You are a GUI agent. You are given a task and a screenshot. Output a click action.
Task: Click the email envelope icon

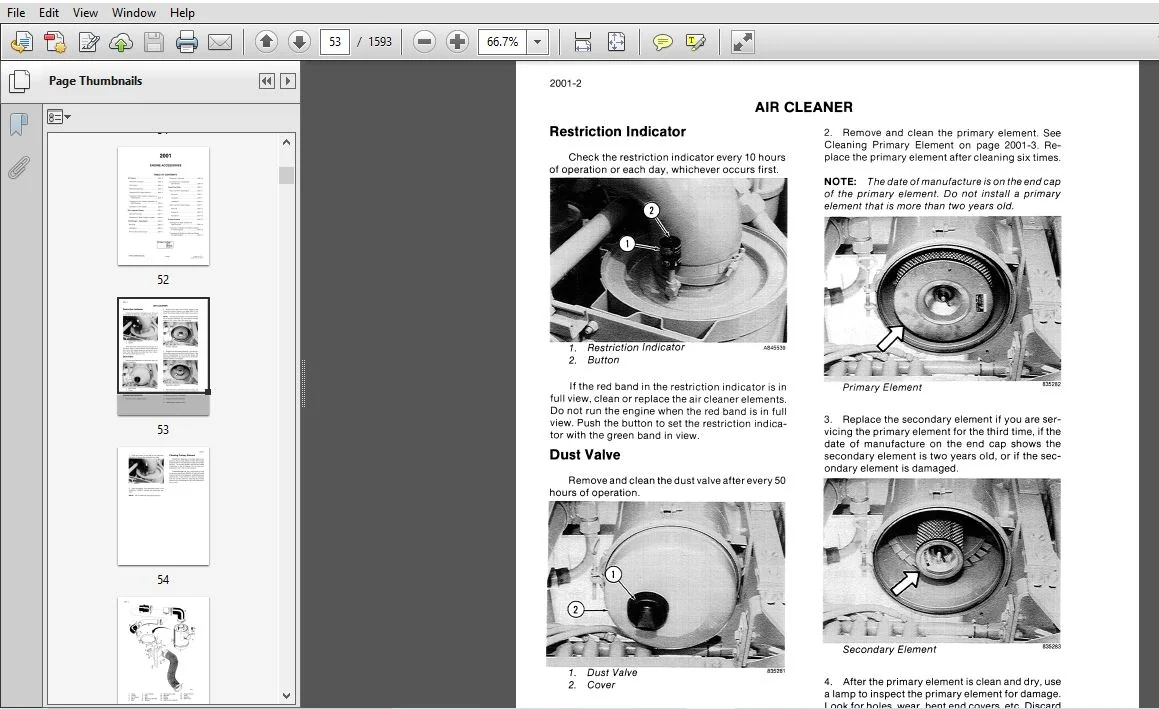220,42
